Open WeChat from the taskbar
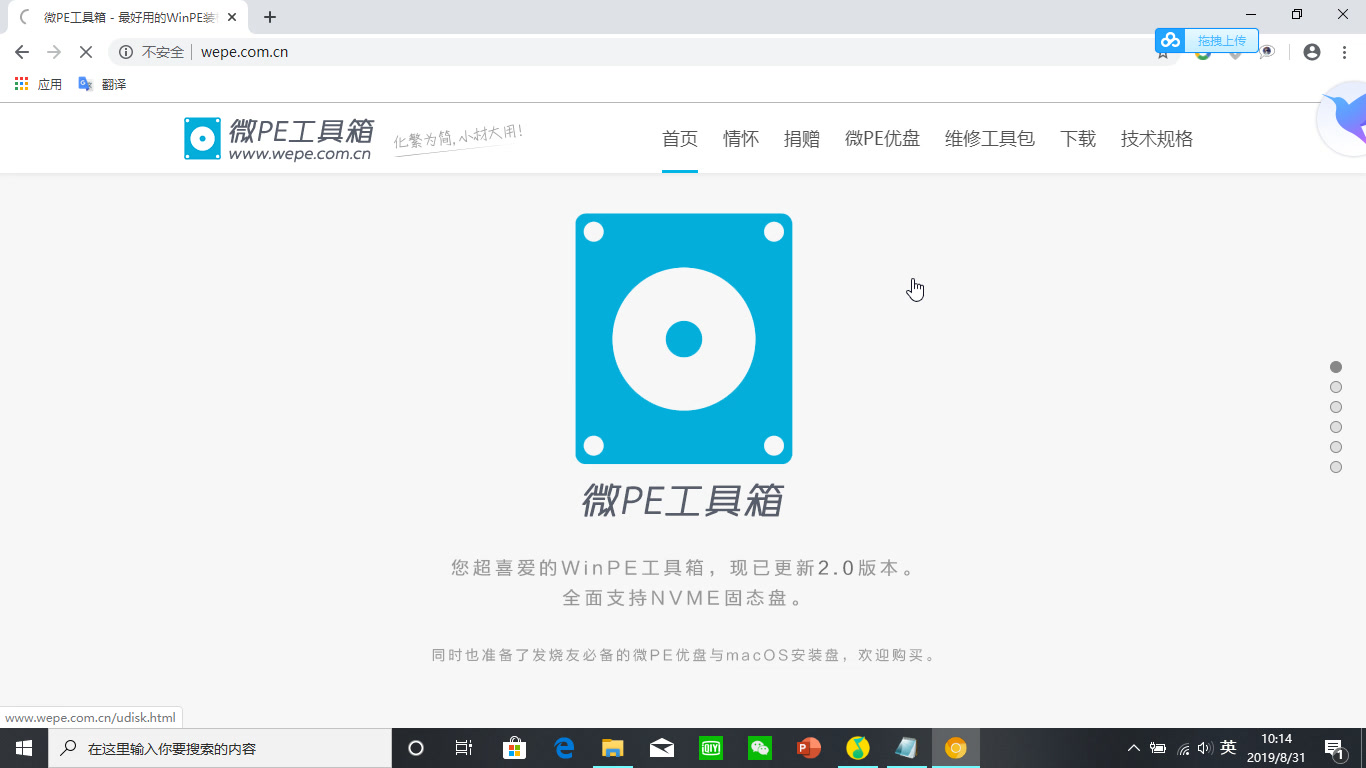Image resolution: width=1366 pixels, height=768 pixels. pos(759,747)
